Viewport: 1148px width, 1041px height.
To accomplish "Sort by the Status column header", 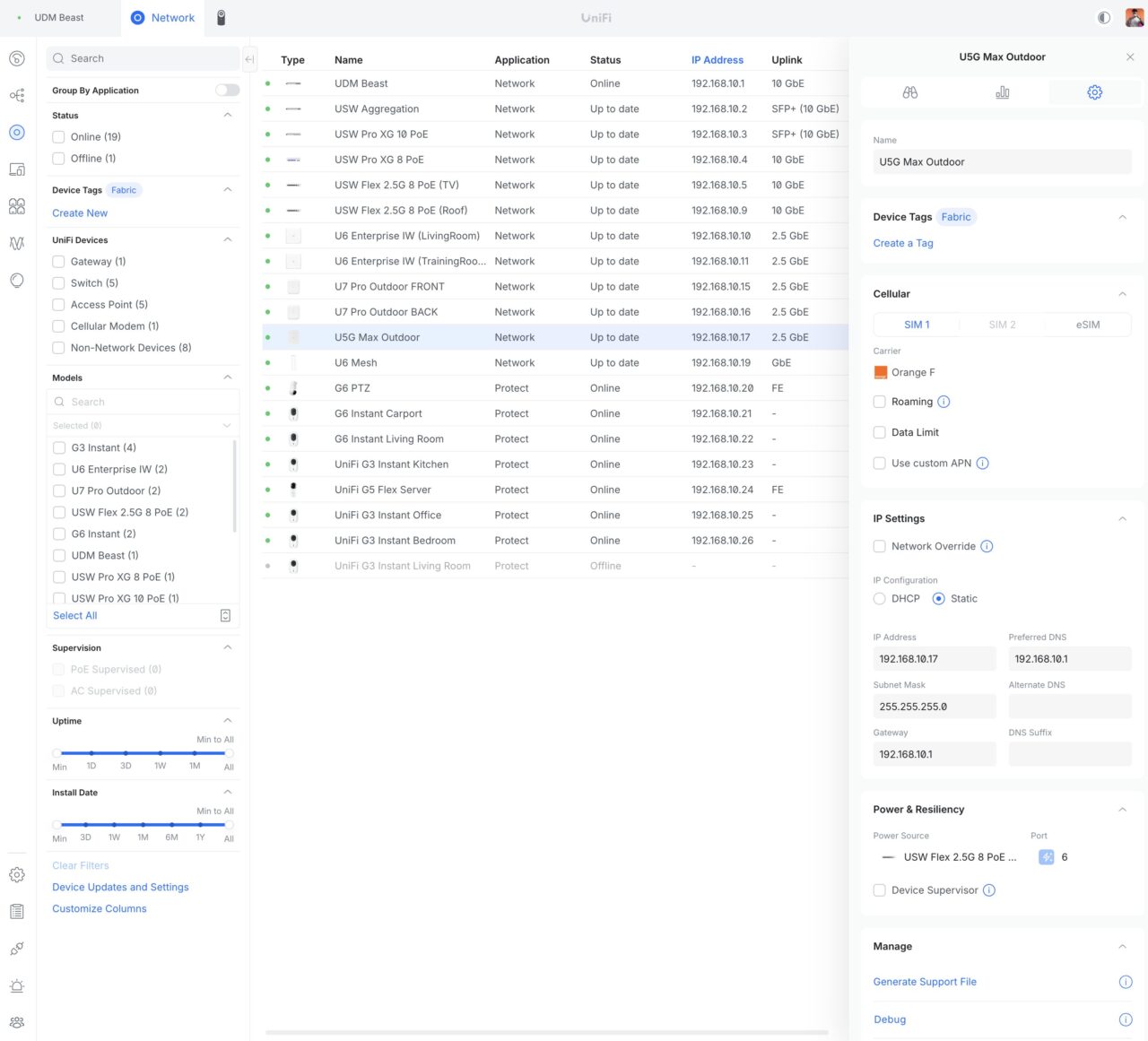I will [605, 60].
